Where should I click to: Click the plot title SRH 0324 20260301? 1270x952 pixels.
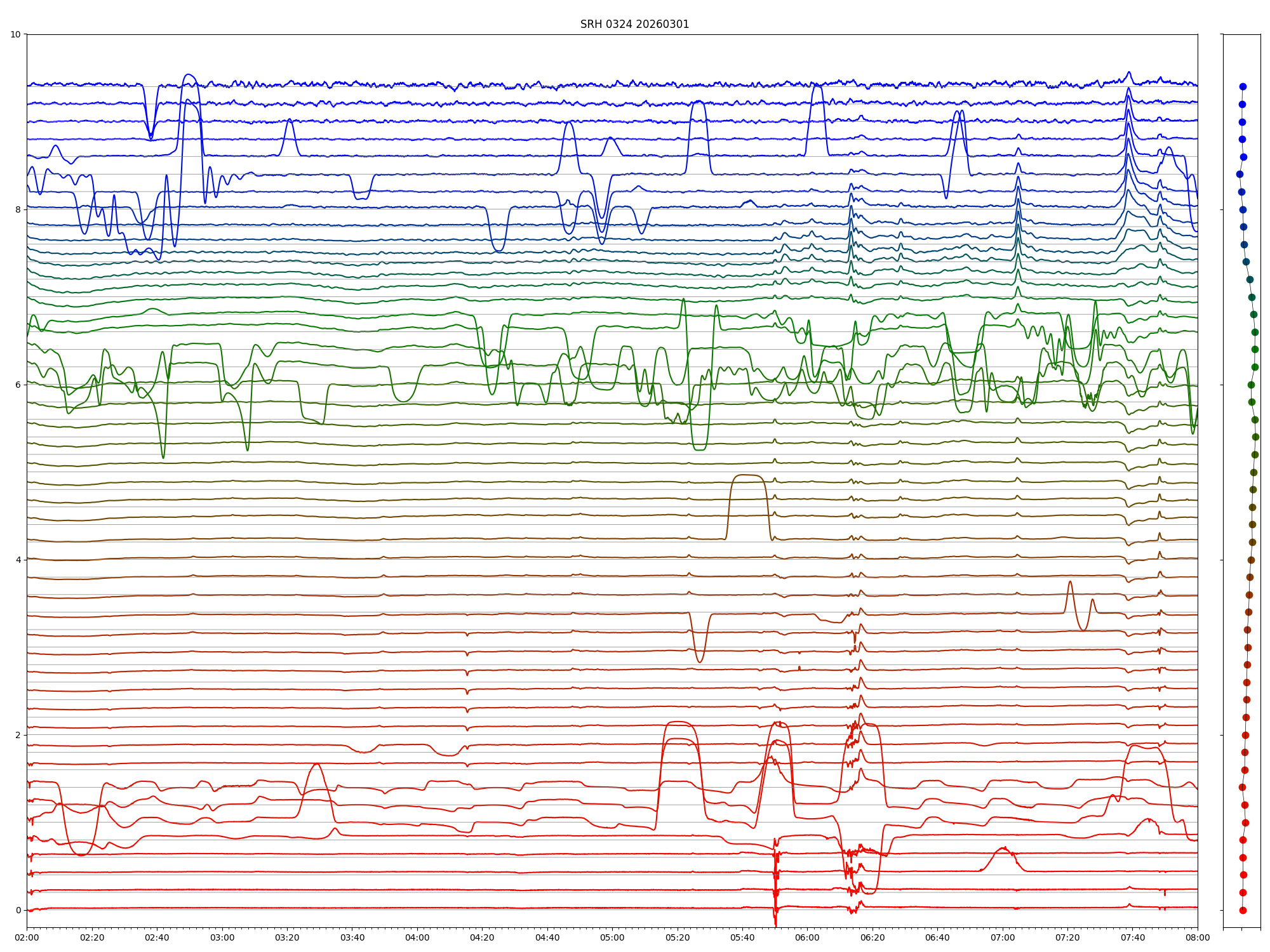click(x=634, y=24)
